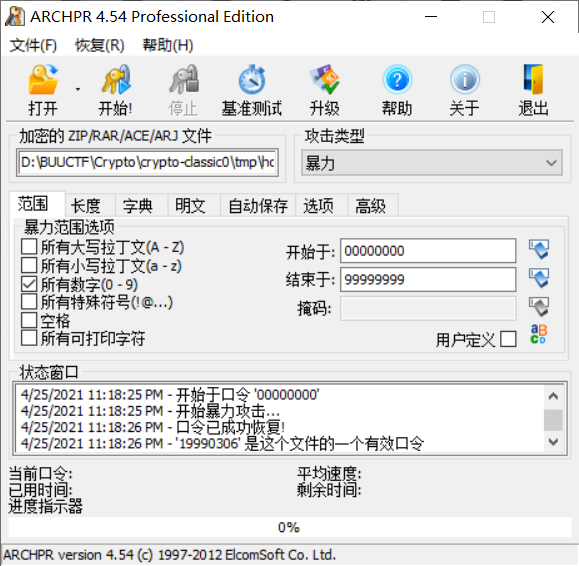Switch to the 高级 tab
Image resolution: width=579 pixels, height=566 pixels.
(x=373, y=206)
